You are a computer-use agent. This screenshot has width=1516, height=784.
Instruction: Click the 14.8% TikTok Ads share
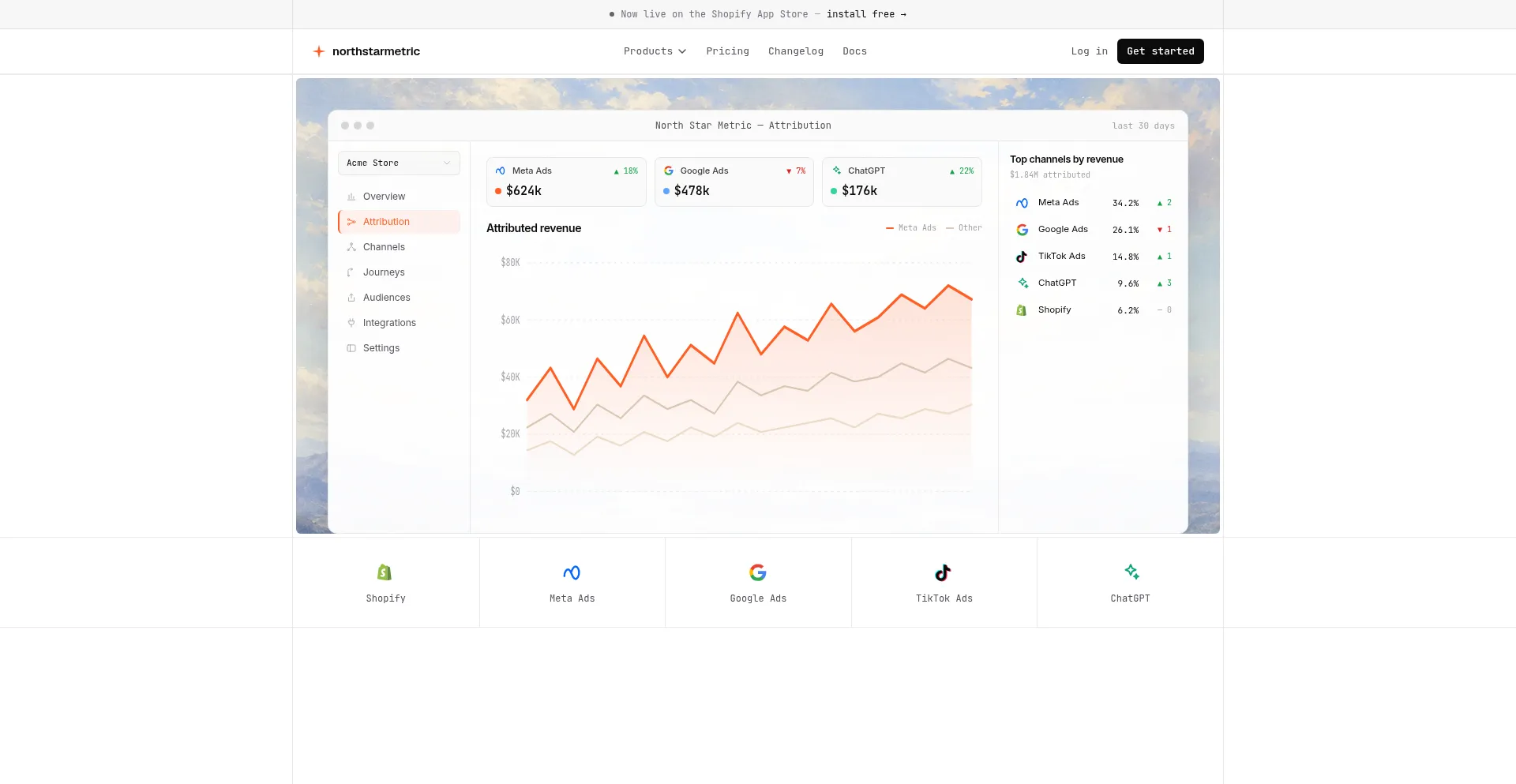coord(1125,257)
